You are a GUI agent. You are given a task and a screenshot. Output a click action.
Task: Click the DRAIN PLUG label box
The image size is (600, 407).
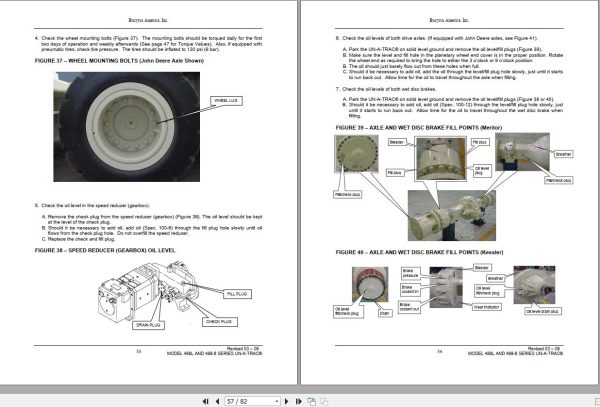(148, 325)
